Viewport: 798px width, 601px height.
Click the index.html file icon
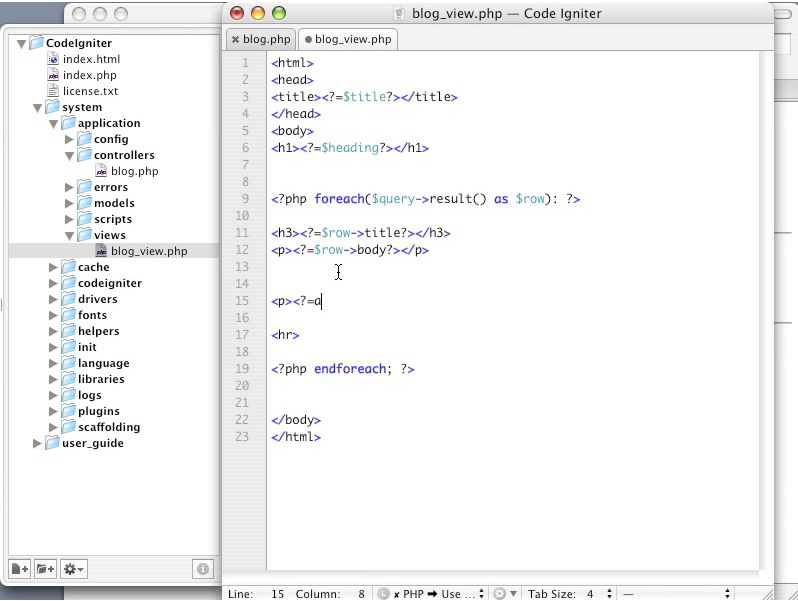coord(53,59)
